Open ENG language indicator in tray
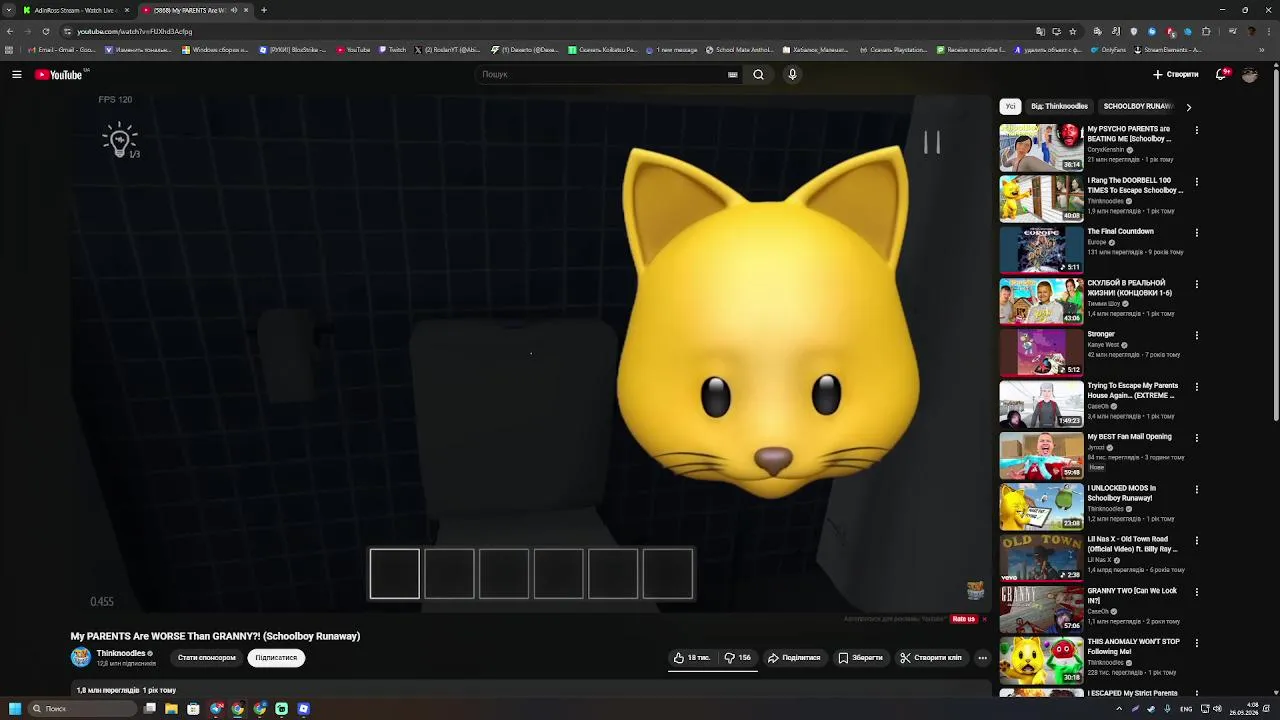 pos(1186,709)
